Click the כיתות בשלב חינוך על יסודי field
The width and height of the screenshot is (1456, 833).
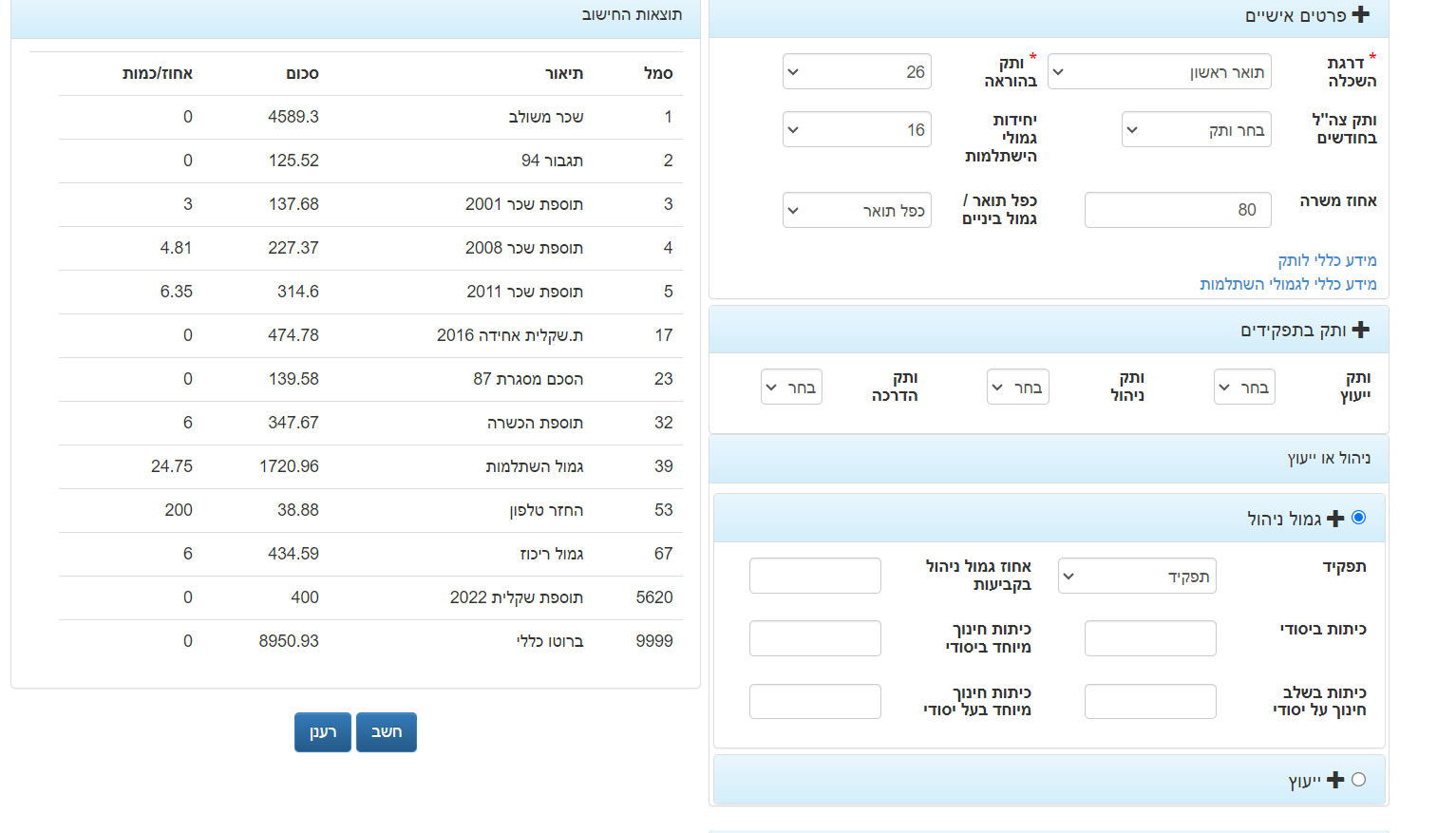click(1150, 702)
